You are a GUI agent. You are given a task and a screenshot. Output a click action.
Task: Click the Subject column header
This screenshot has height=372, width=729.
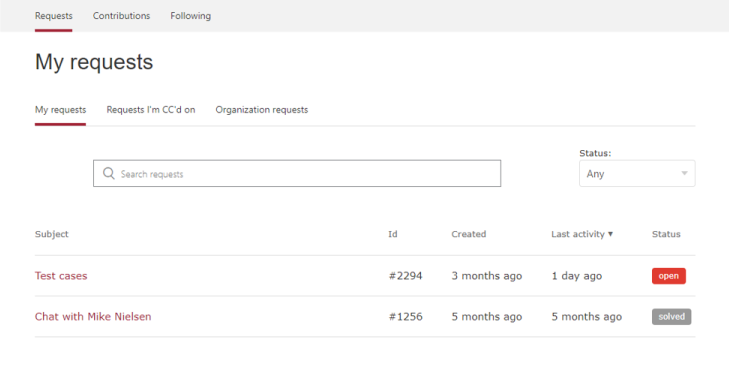pyautogui.click(x=52, y=234)
